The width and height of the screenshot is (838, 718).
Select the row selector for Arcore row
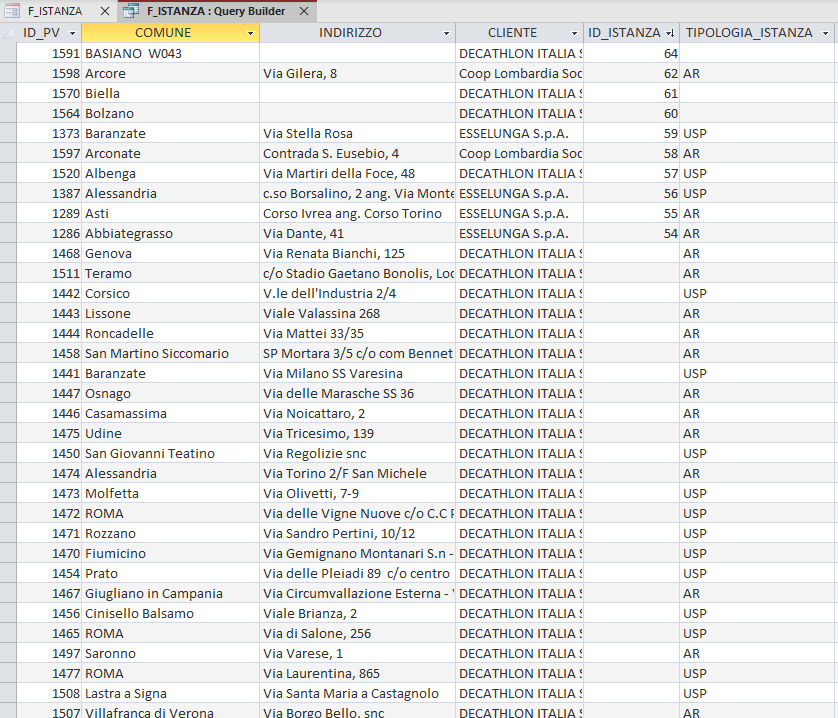pos(8,73)
